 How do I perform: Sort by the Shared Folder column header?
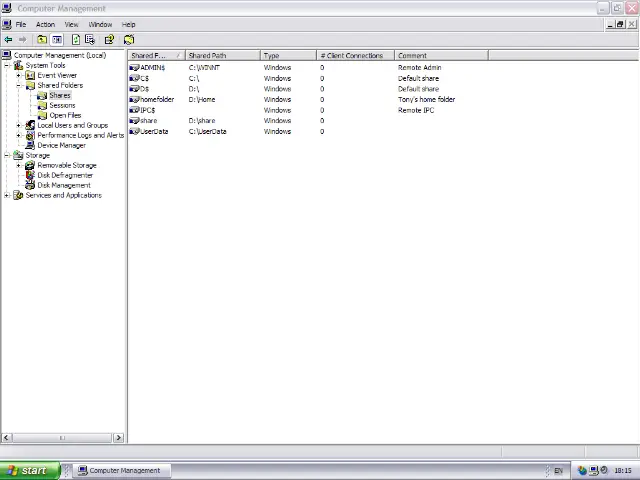[157, 56]
